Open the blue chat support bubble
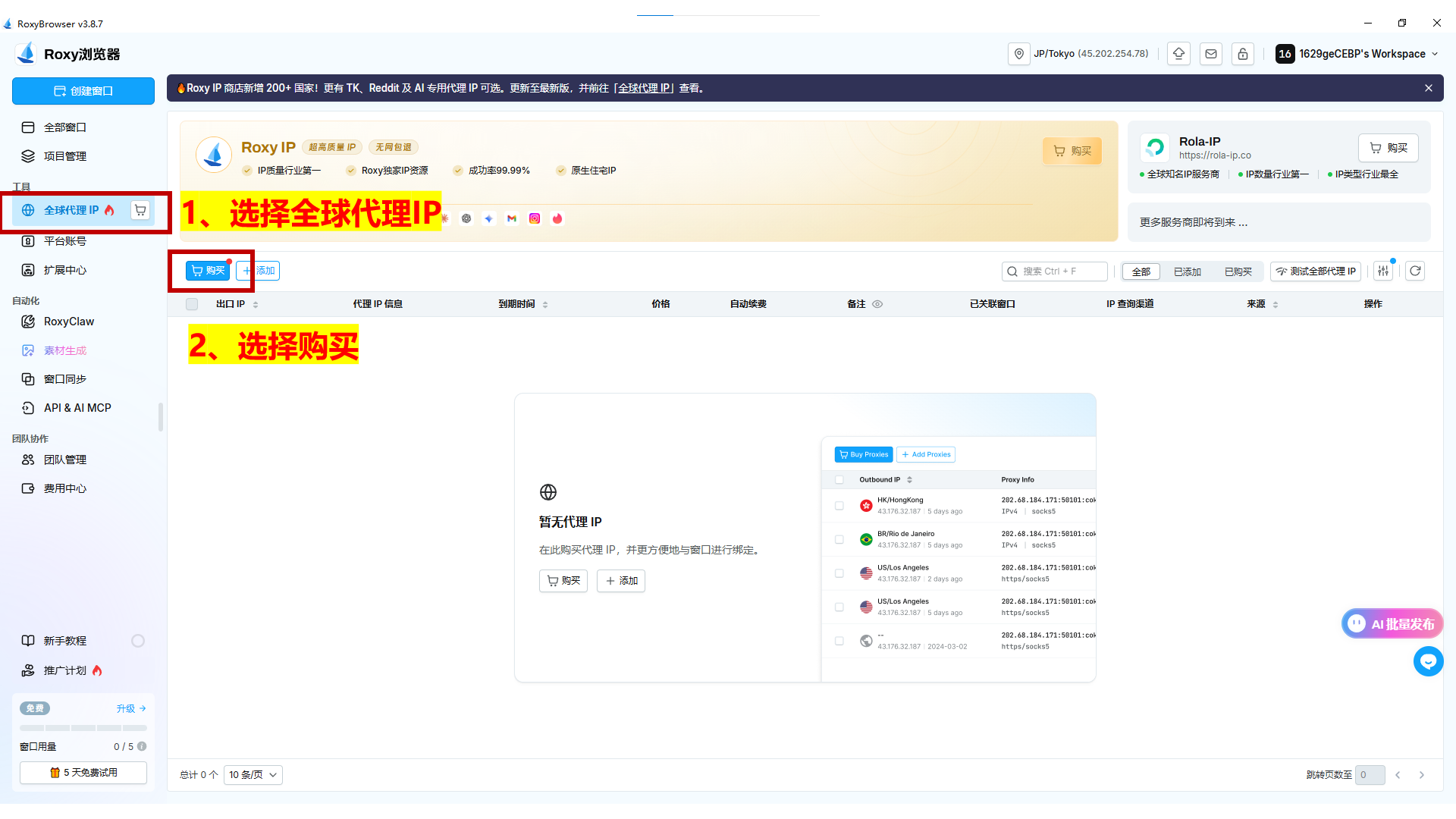The image size is (1456, 819). tap(1429, 661)
